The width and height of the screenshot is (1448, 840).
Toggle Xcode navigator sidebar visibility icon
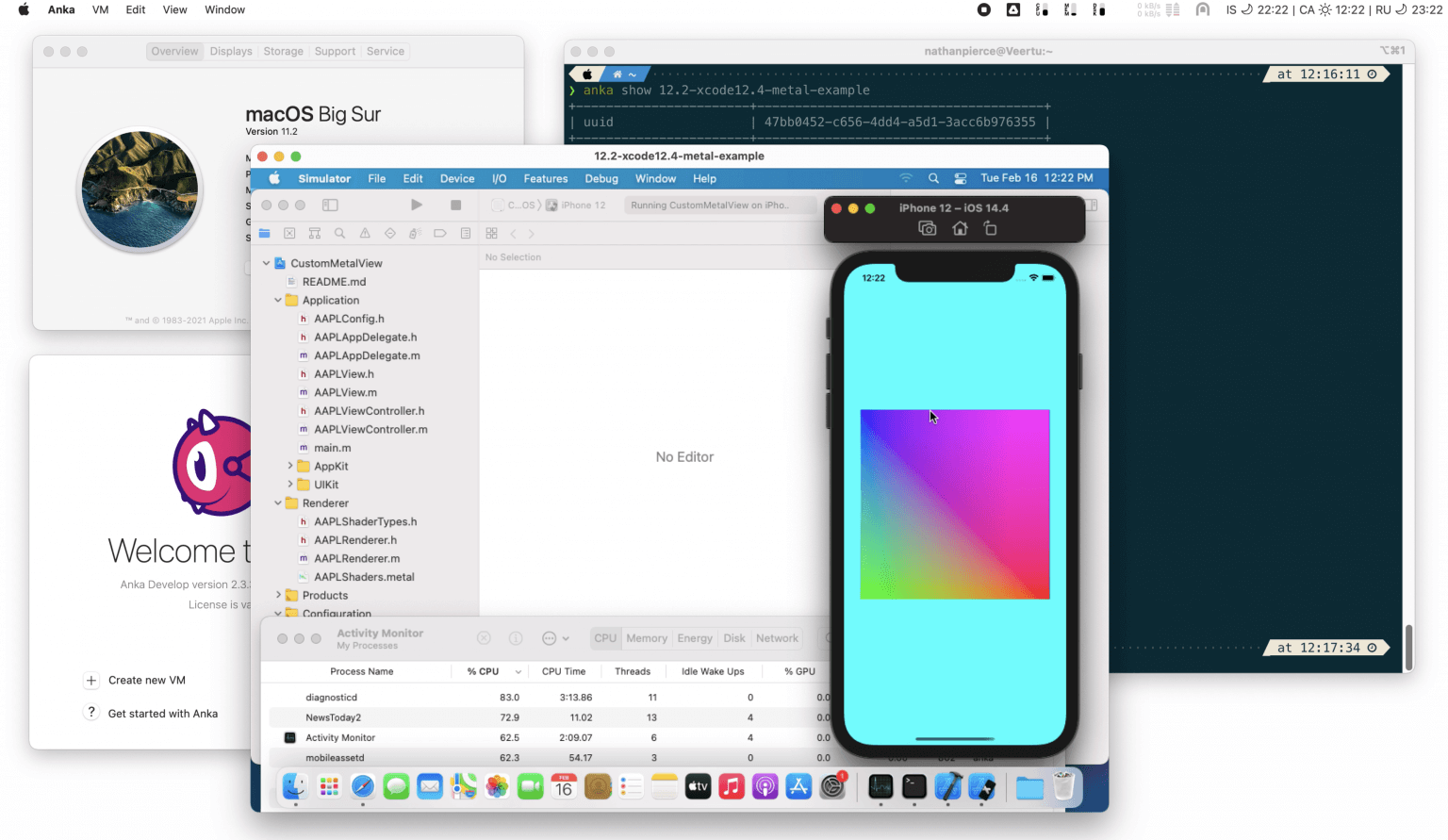[330, 205]
